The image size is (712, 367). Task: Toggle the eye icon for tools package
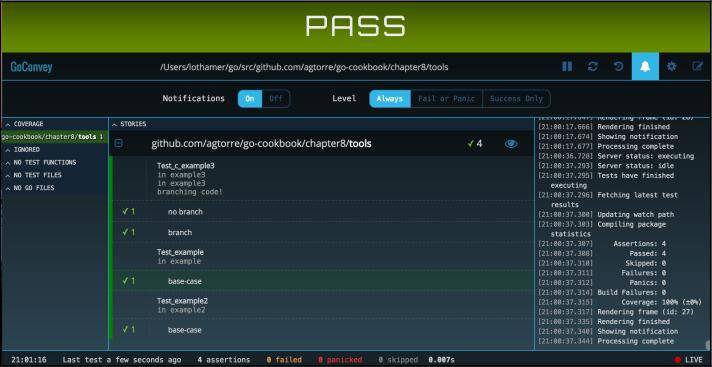[511, 144]
